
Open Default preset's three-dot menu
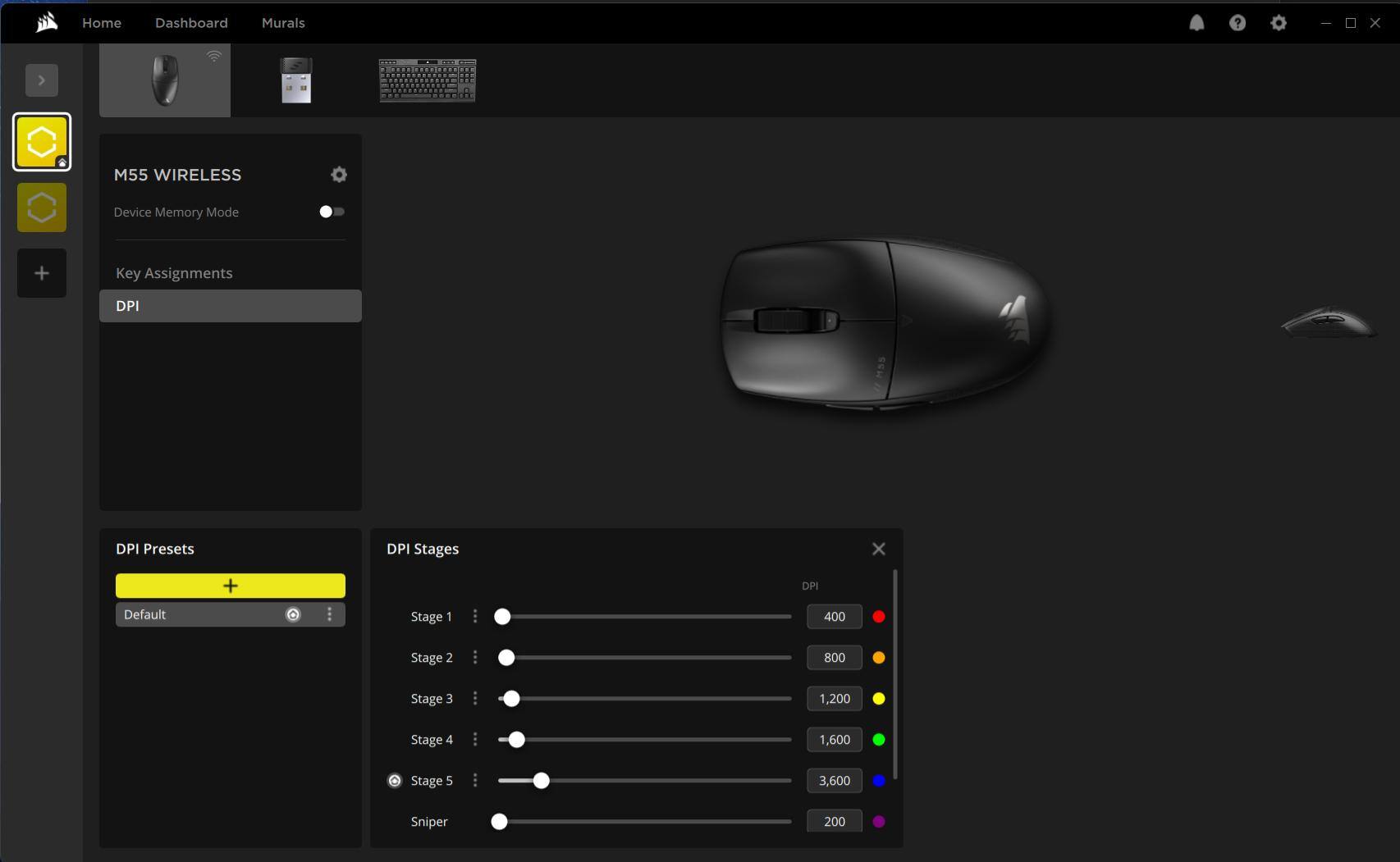click(x=330, y=614)
